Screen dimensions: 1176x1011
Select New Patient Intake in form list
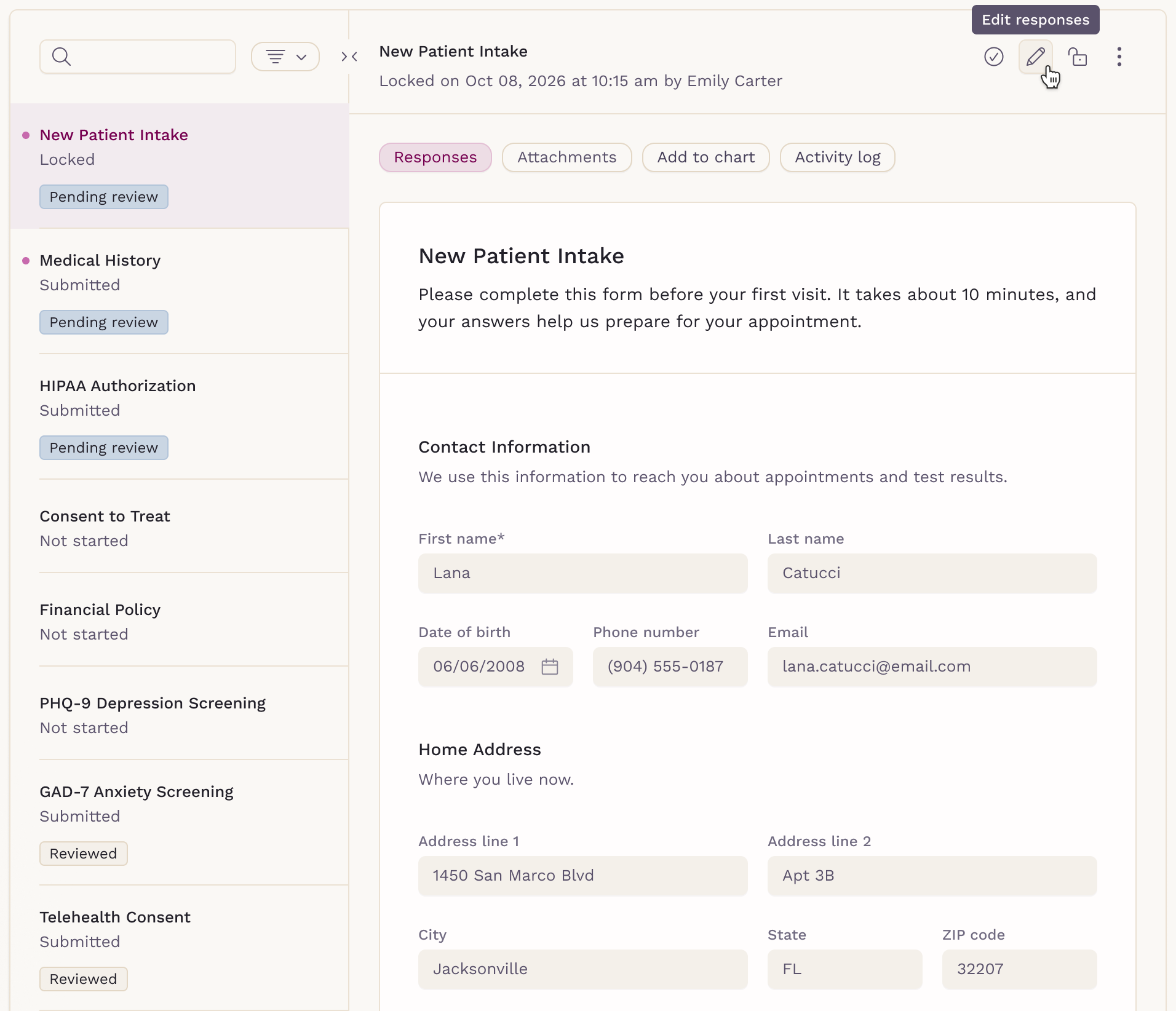tap(180, 166)
